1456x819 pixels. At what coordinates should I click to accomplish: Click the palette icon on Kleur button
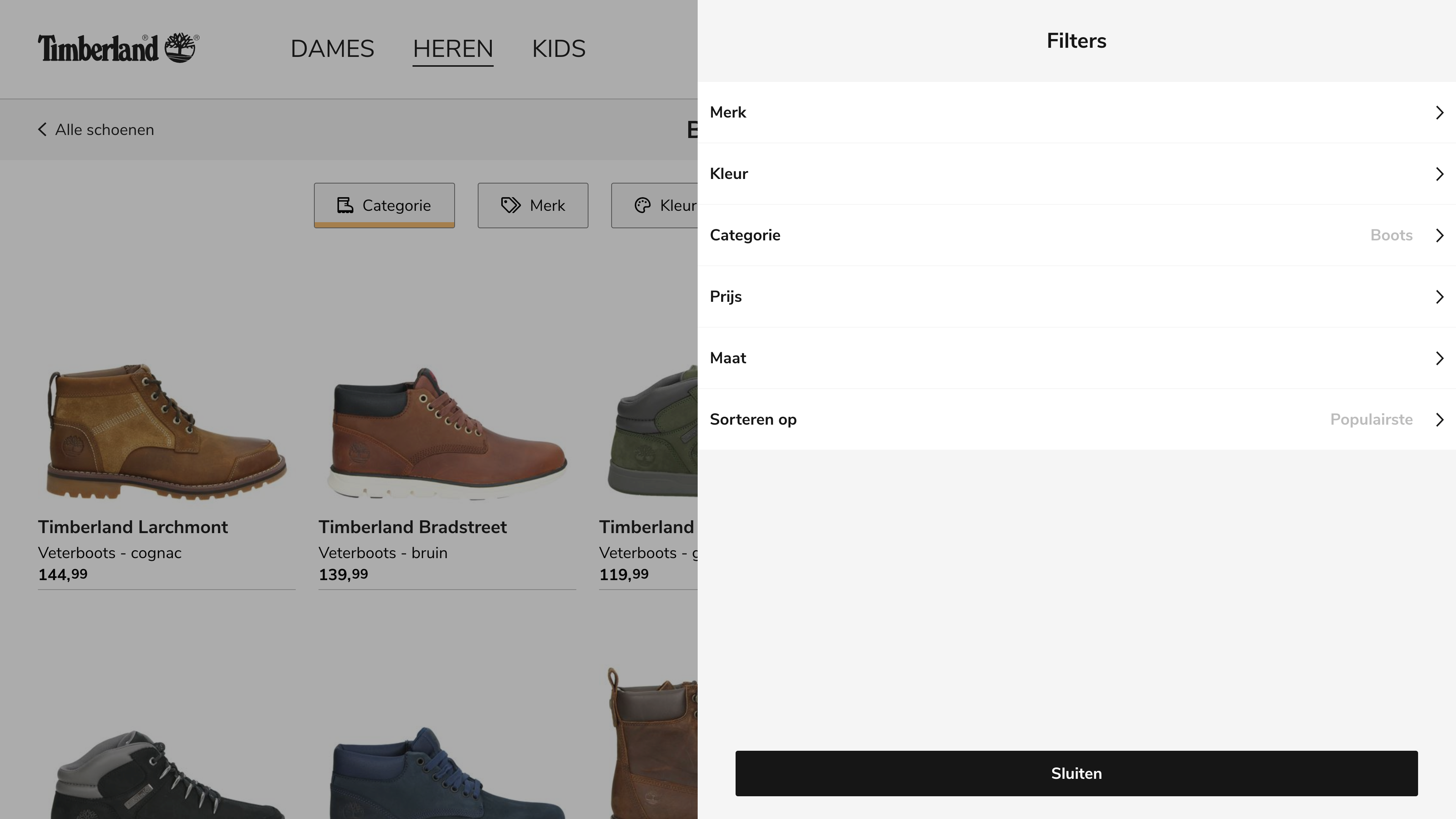pos(642,205)
